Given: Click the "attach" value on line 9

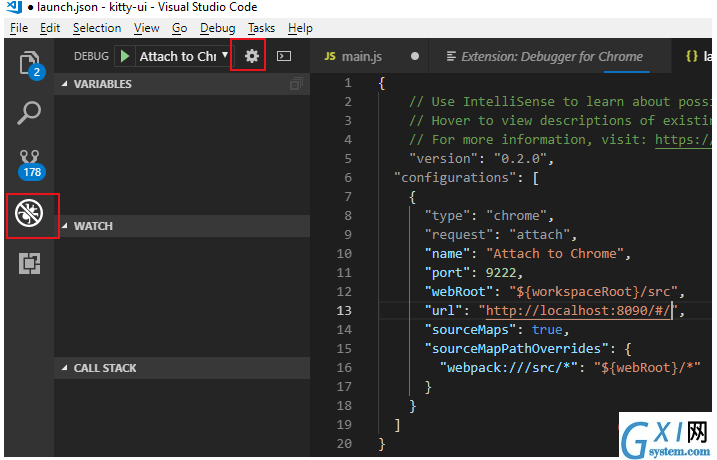Looking at the screenshot, I should [x=539, y=235].
